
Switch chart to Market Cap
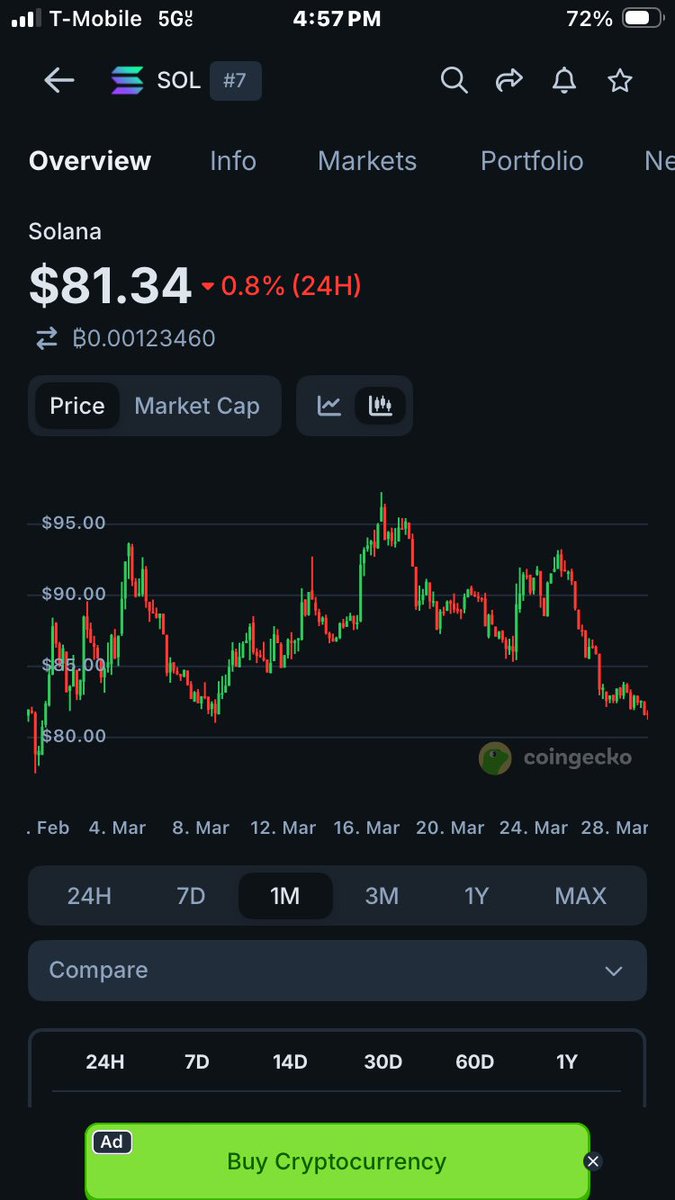point(197,406)
